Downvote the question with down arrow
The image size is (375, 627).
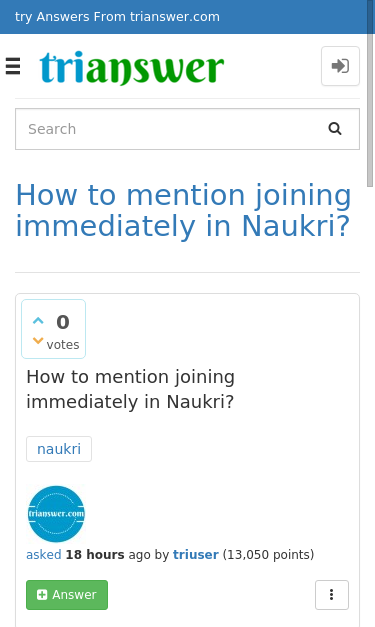pyautogui.click(x=38, y=341)
